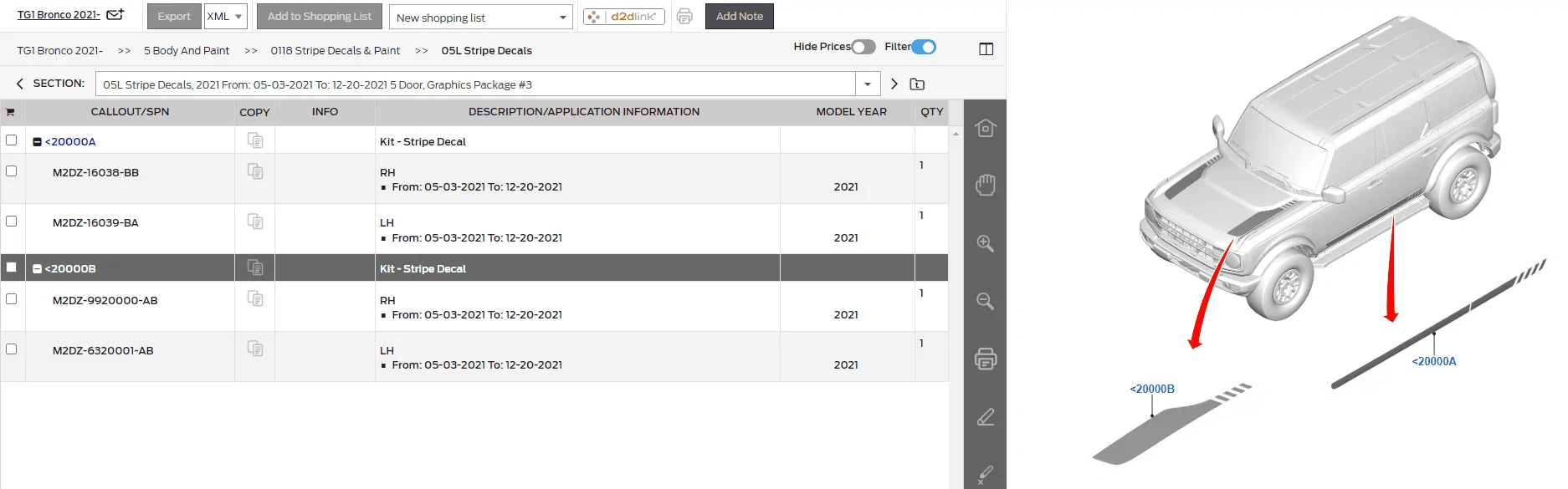Copy part number M2DZ-16039-BA
This screenshot has width=1568, height=489.
[x=255, y=222]
